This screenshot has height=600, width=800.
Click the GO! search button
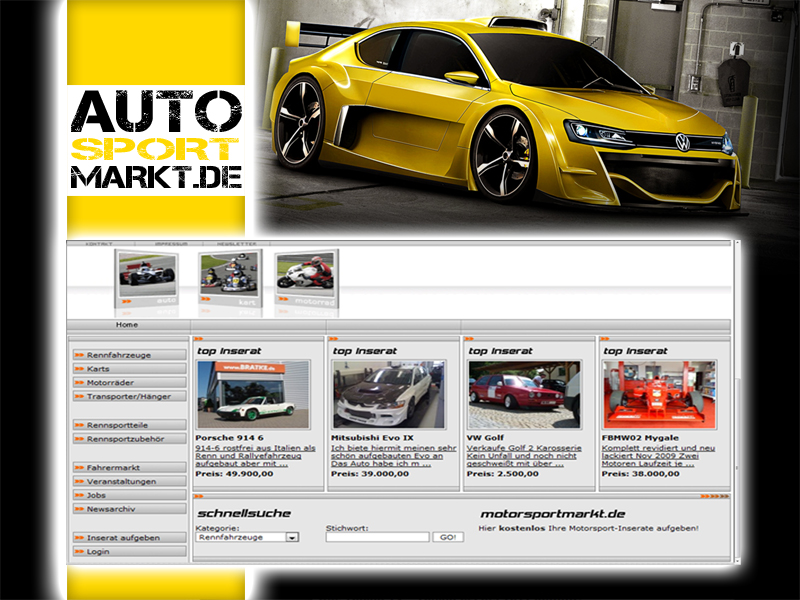[448, 537]
